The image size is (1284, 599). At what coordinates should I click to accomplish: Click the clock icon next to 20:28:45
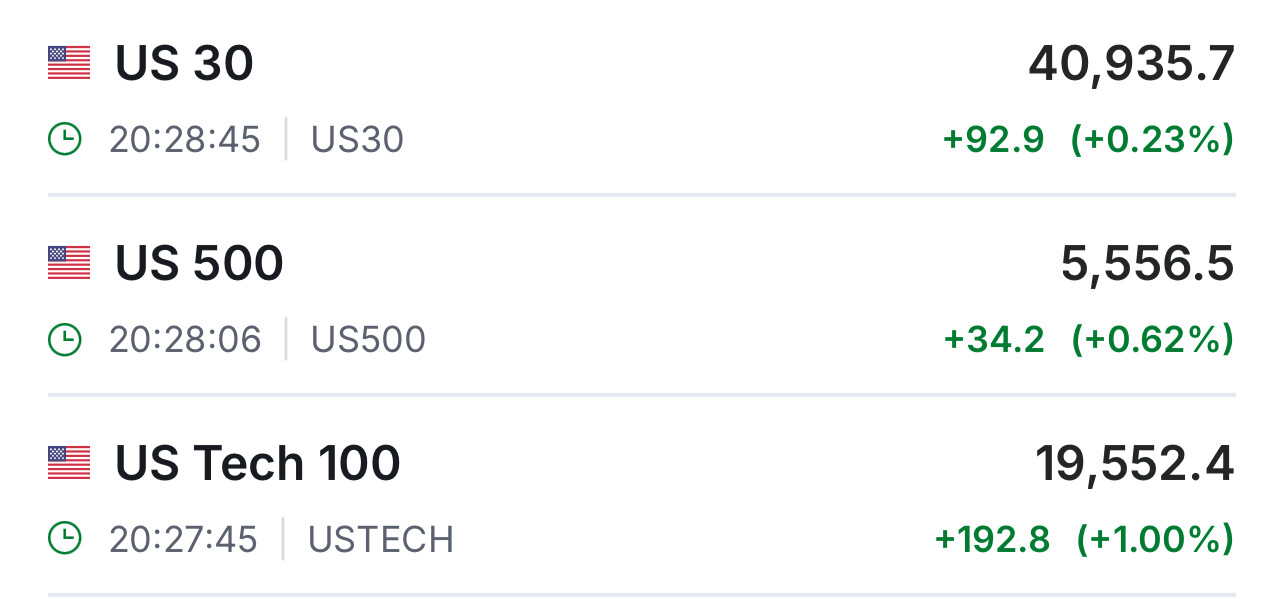pyautogui.click(x=65, y=139)
